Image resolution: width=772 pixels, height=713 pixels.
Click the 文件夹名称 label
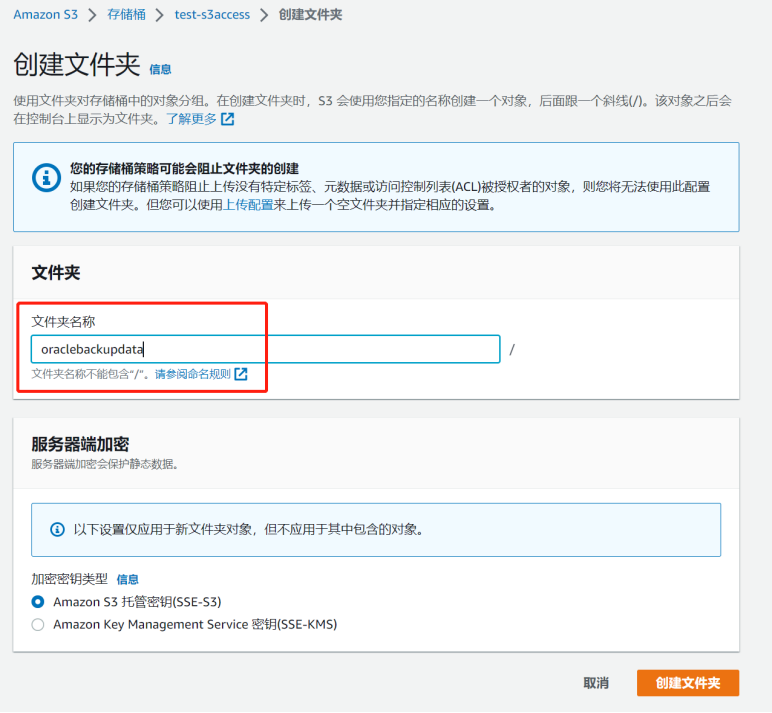point(63,322)
